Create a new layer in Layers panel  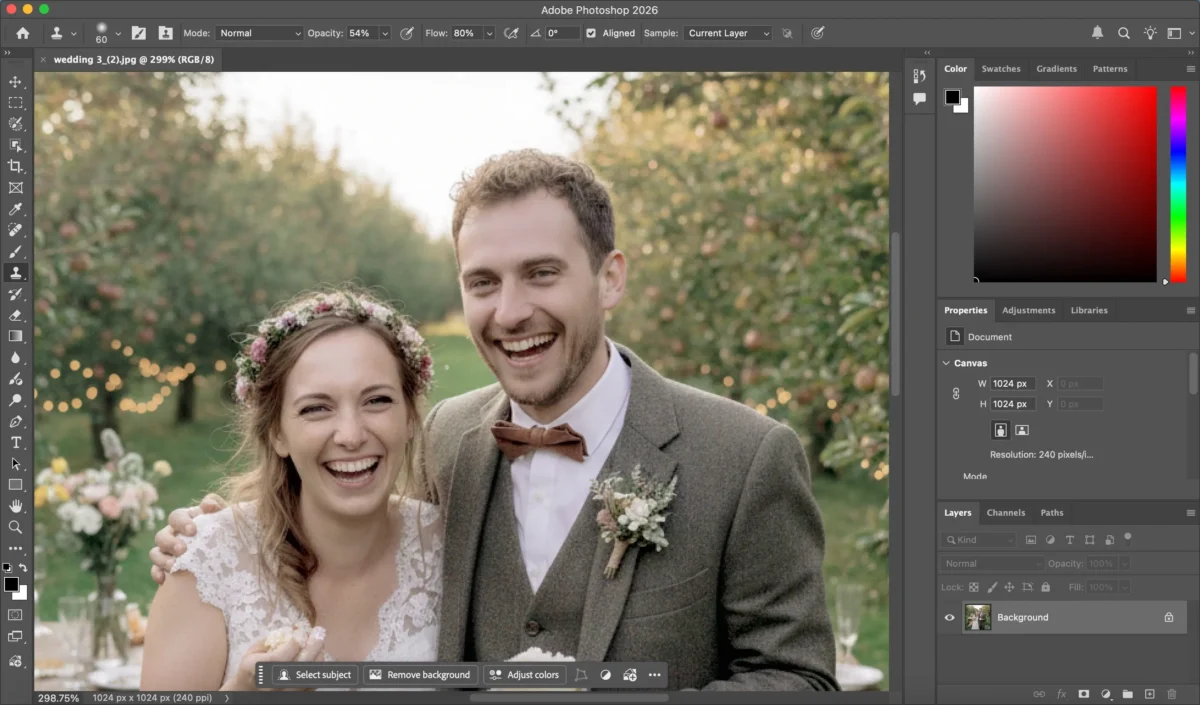pos(1149,693)
